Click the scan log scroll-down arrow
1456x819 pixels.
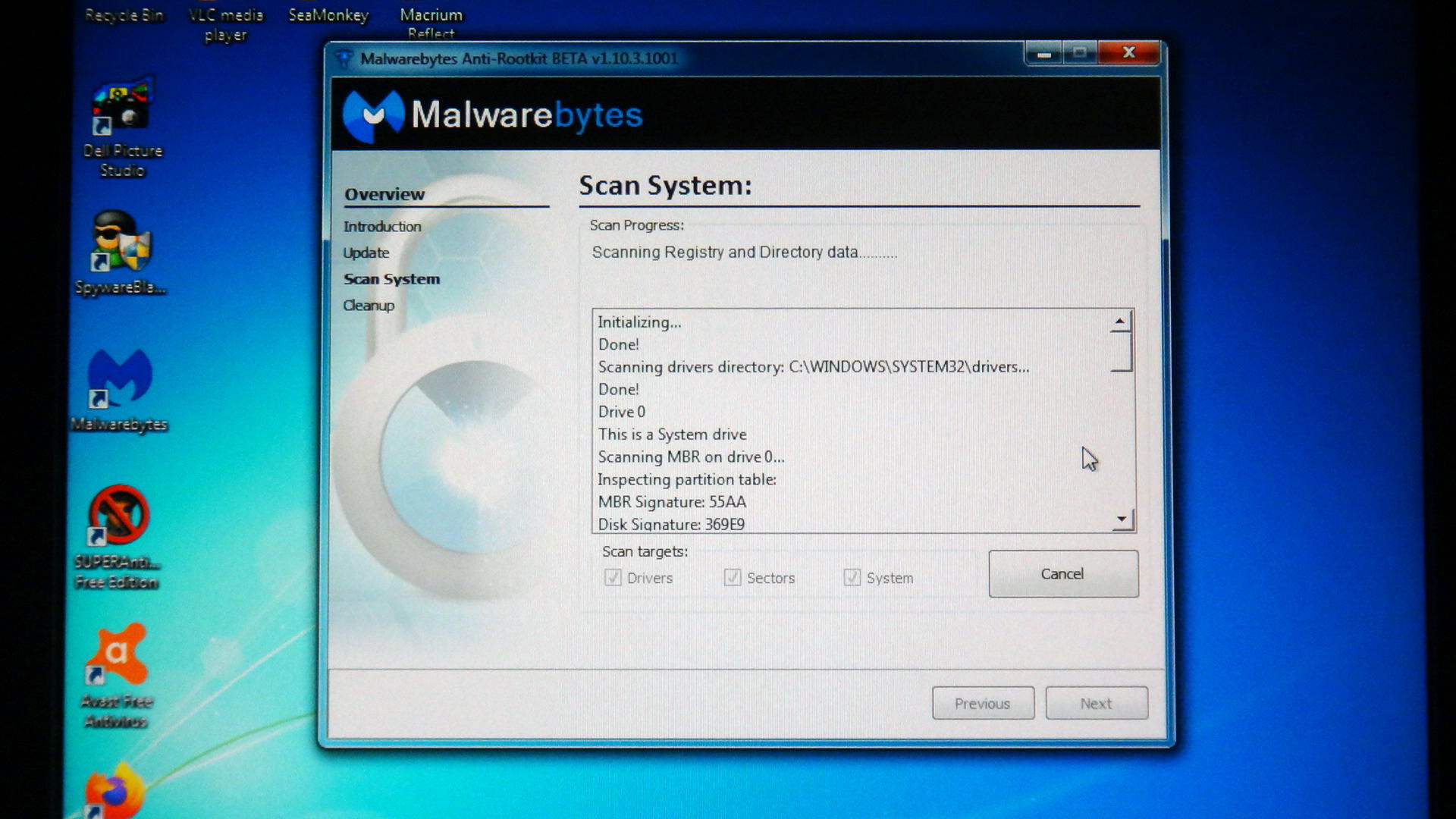[1122, 519]
